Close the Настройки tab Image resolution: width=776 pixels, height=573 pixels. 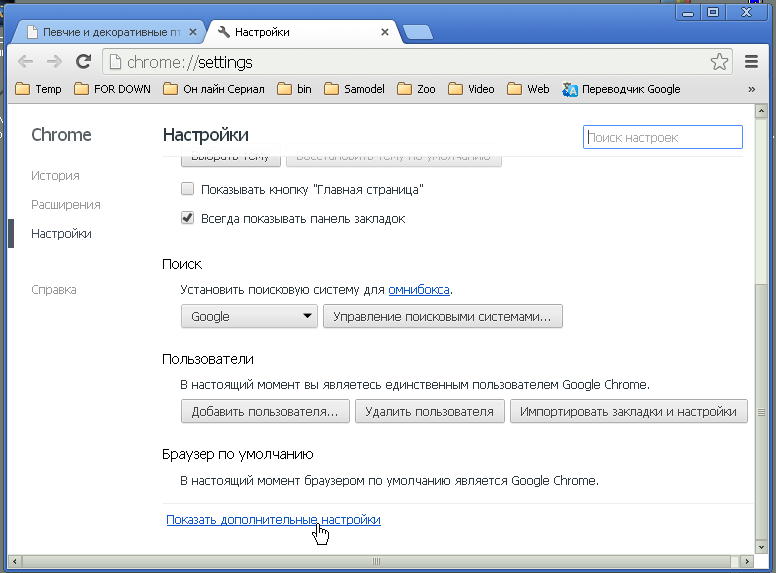coord(385,32)
